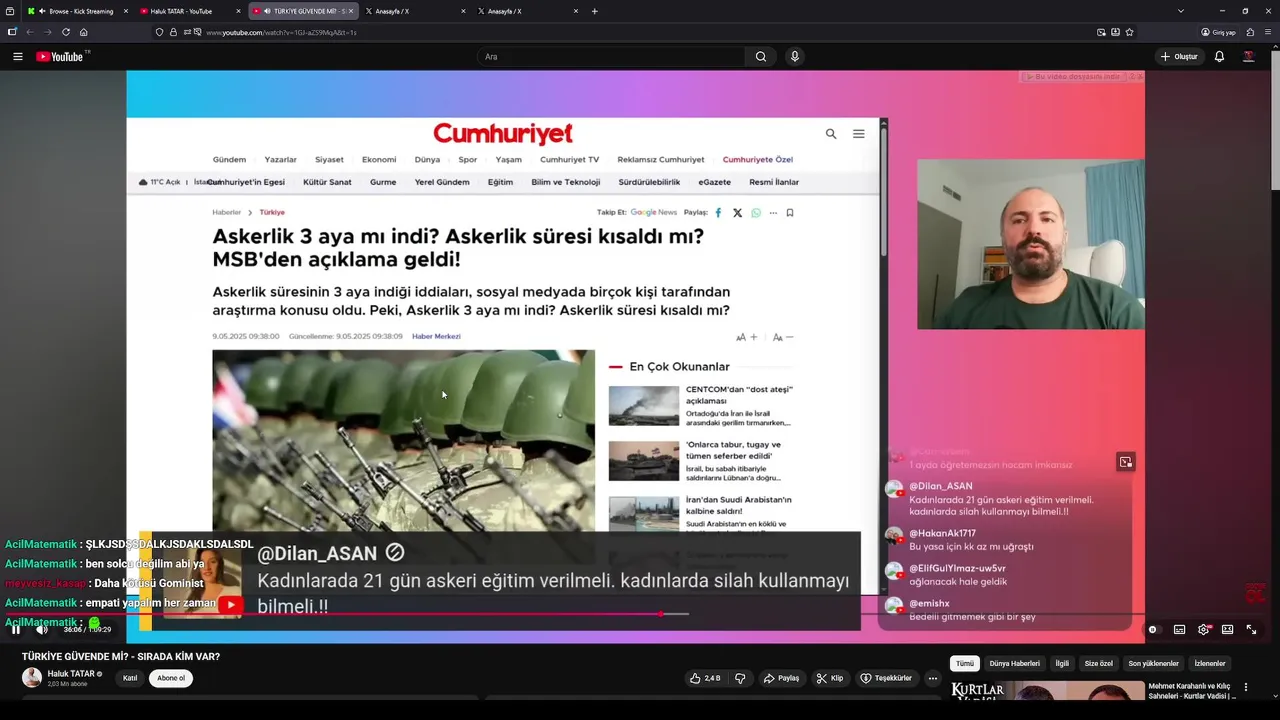Switch to the 'Browse - Kick Streaming' tab
This screenshot has width=1280, height=720.
pyautogui.click(x=79, y=11)
